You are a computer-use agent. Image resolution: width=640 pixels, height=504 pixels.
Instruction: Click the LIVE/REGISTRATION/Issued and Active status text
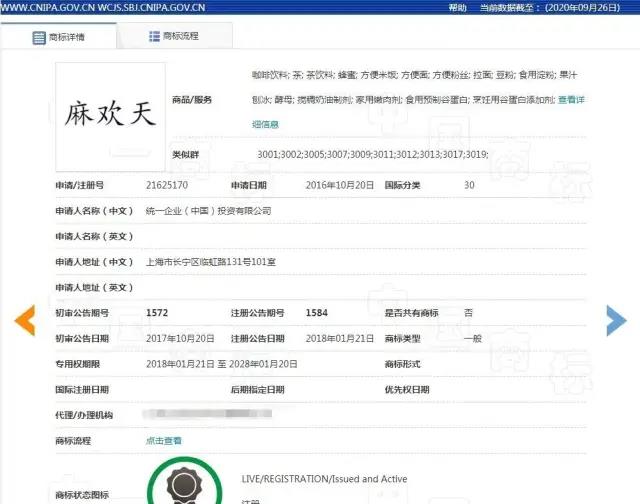(324, 479)
